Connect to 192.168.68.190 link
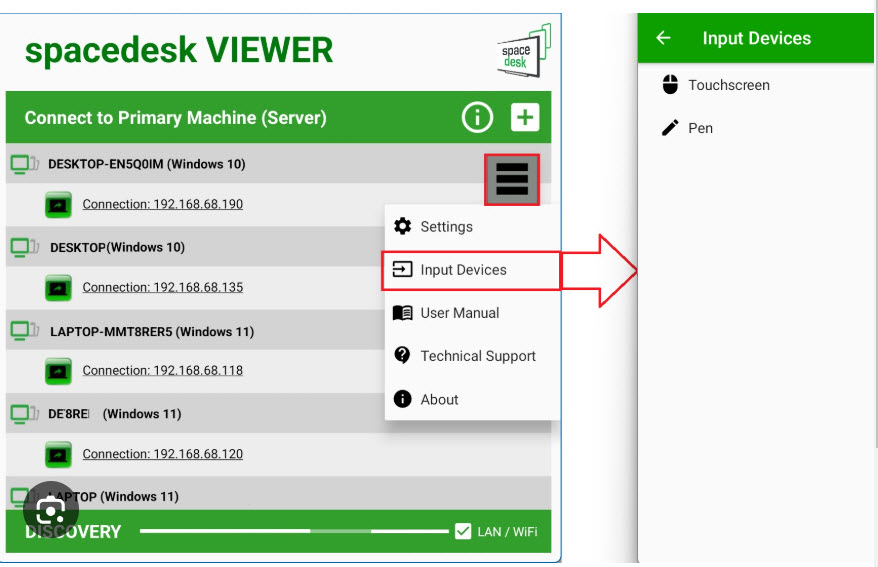Image resolution: width=878 pixels, height=567 pixels. pyautogui.click(x=162, y=204)
